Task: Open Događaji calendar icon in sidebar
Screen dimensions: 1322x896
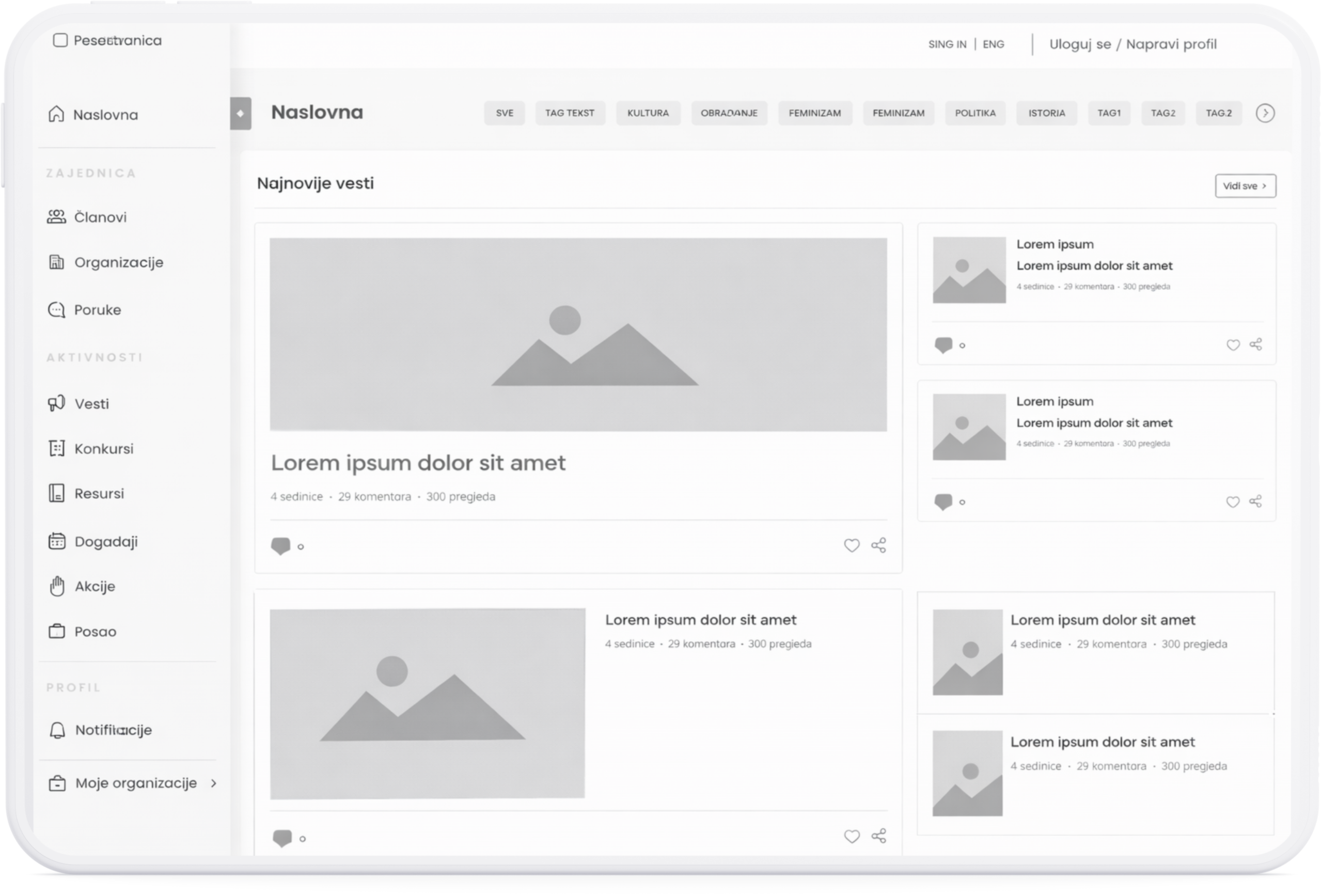Action: tap(56, 541)
